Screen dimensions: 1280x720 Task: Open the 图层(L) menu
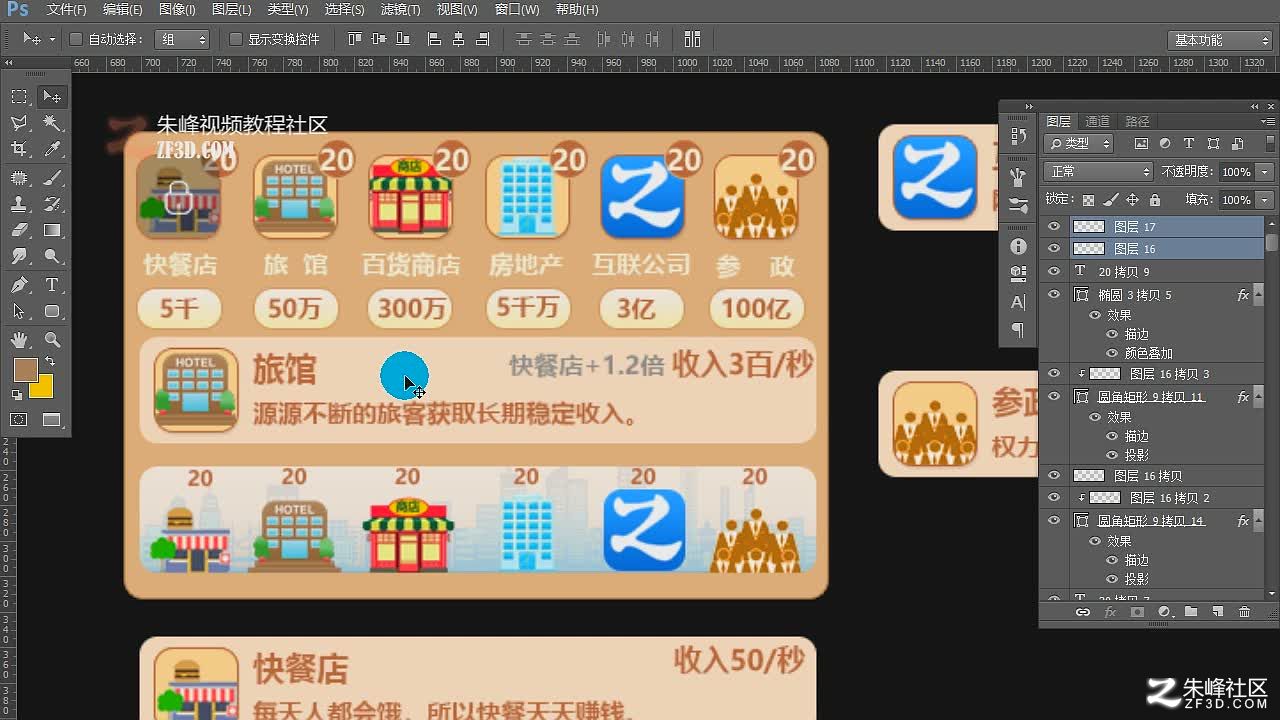coord(231,9)
